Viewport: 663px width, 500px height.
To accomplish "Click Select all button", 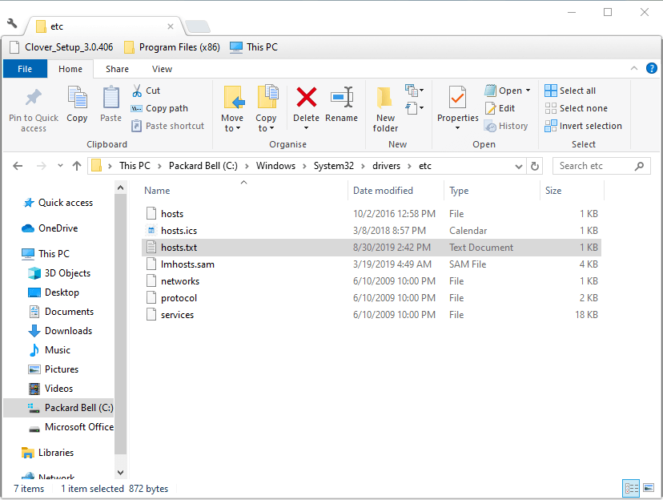I will (x=570, y=90).
